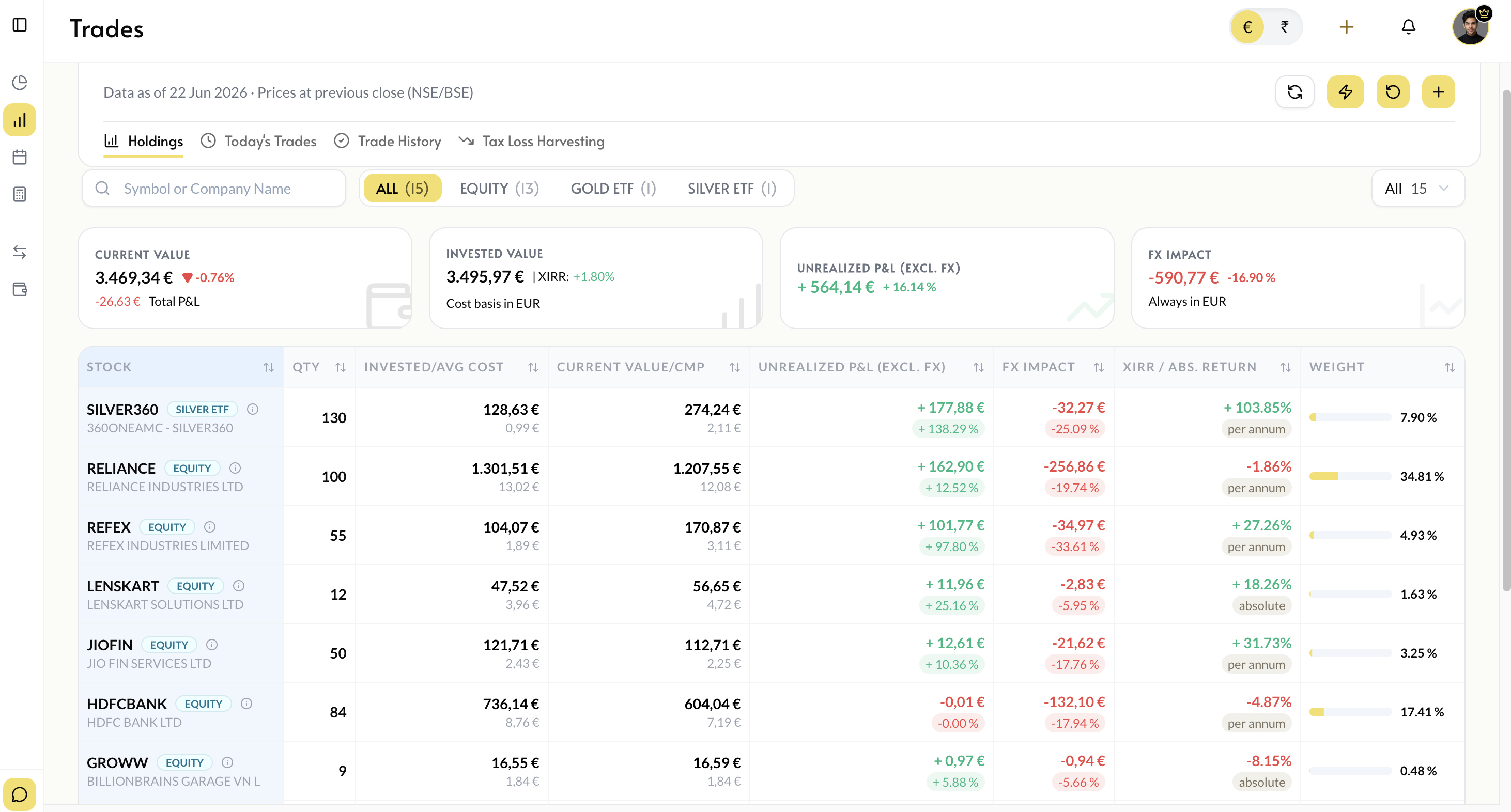Open the HDFCBANK stock row
Viewport: 1511px width, 812px height.
click(x=771, y=712)
